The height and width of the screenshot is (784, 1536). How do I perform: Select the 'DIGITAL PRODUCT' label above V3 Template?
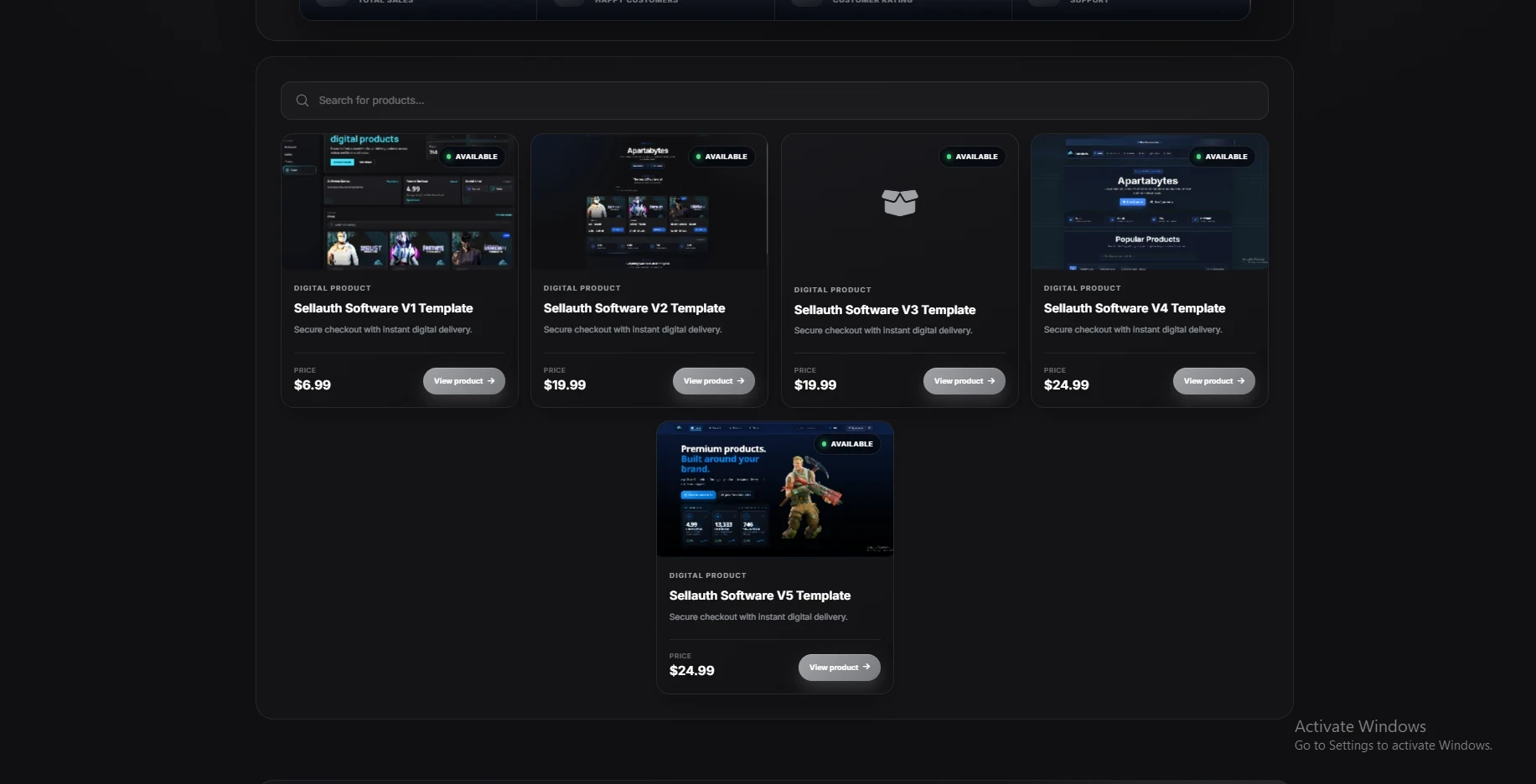[x=833, y=290]
